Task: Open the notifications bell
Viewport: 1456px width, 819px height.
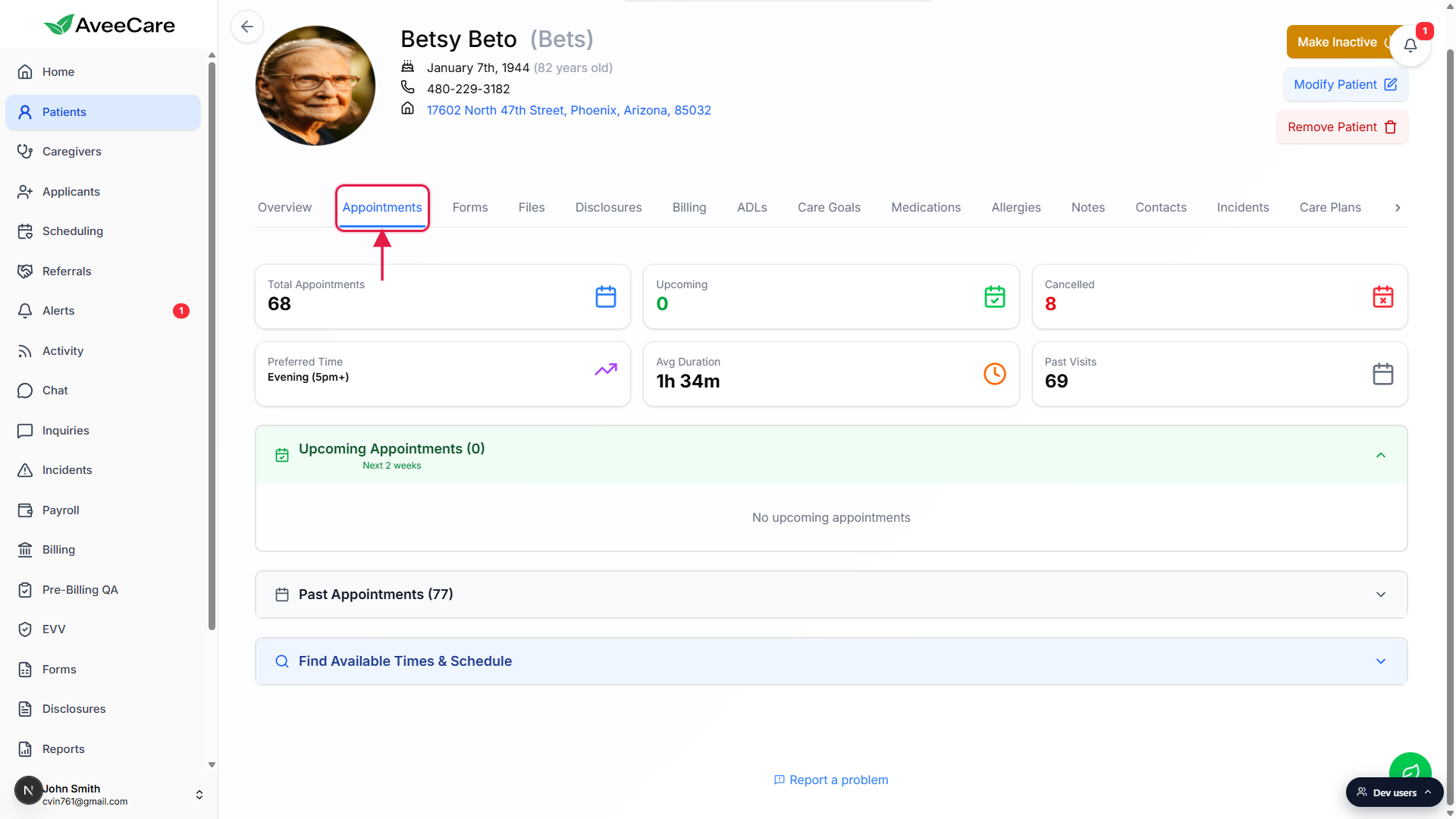Action: 1410,45
